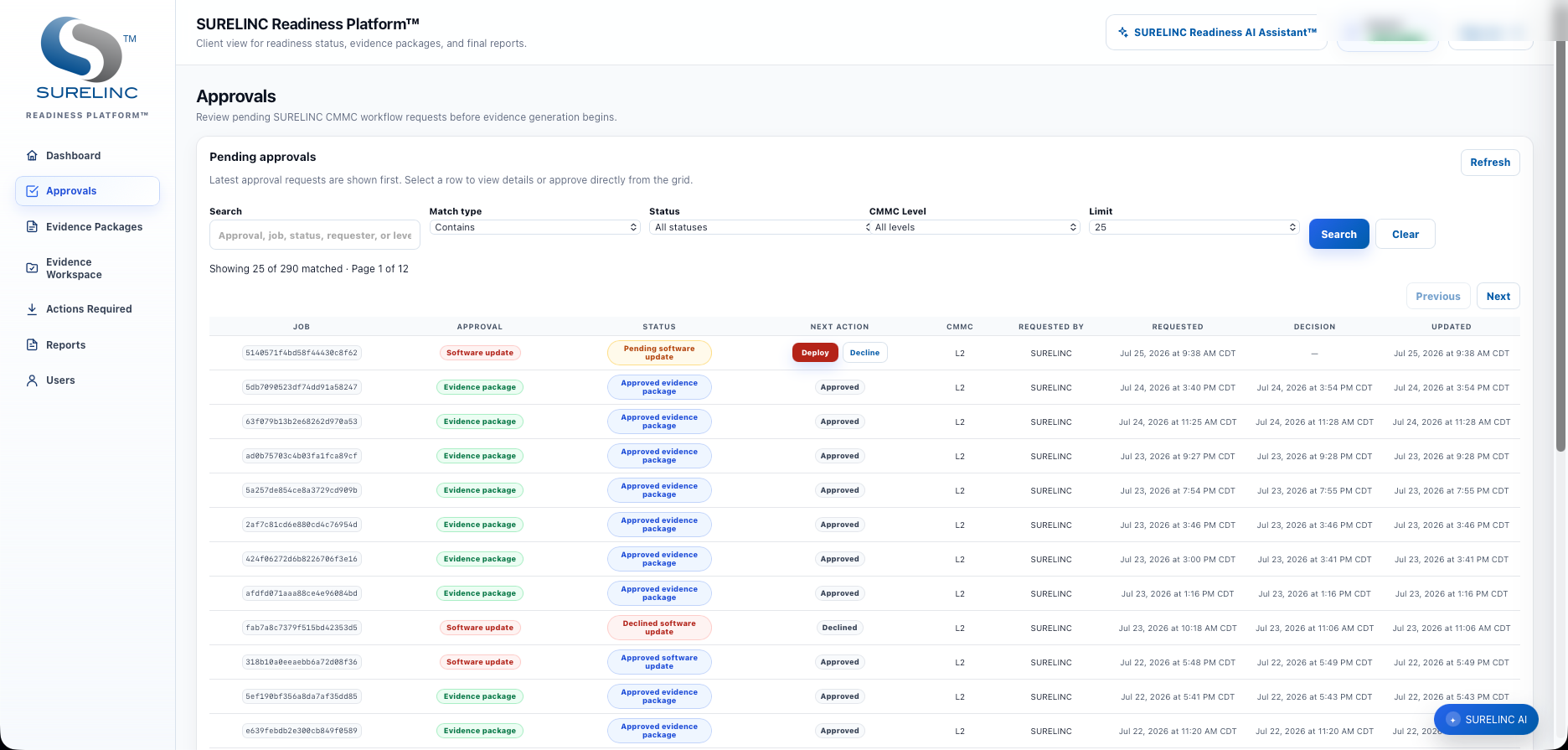Open the Reports section
Image resolution: width=1568 pixels, height=750 pixels.
coord(87,345)
